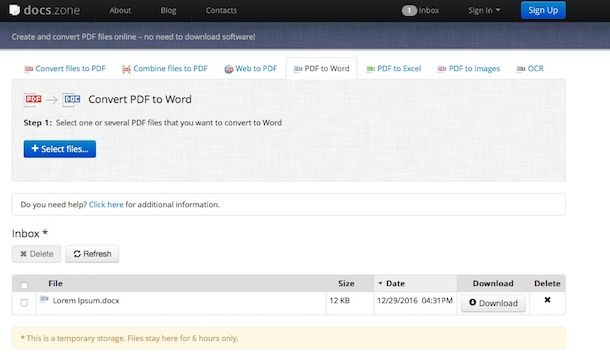Click the docs.zone site name
Screen dimensions: 610x364
52,10
